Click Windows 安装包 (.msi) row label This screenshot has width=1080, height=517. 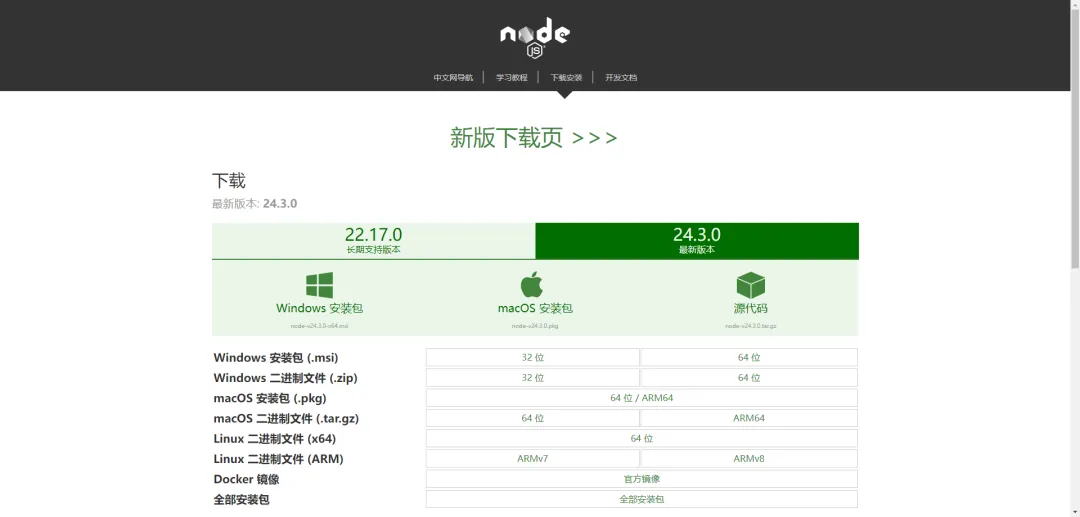point(276,357)
